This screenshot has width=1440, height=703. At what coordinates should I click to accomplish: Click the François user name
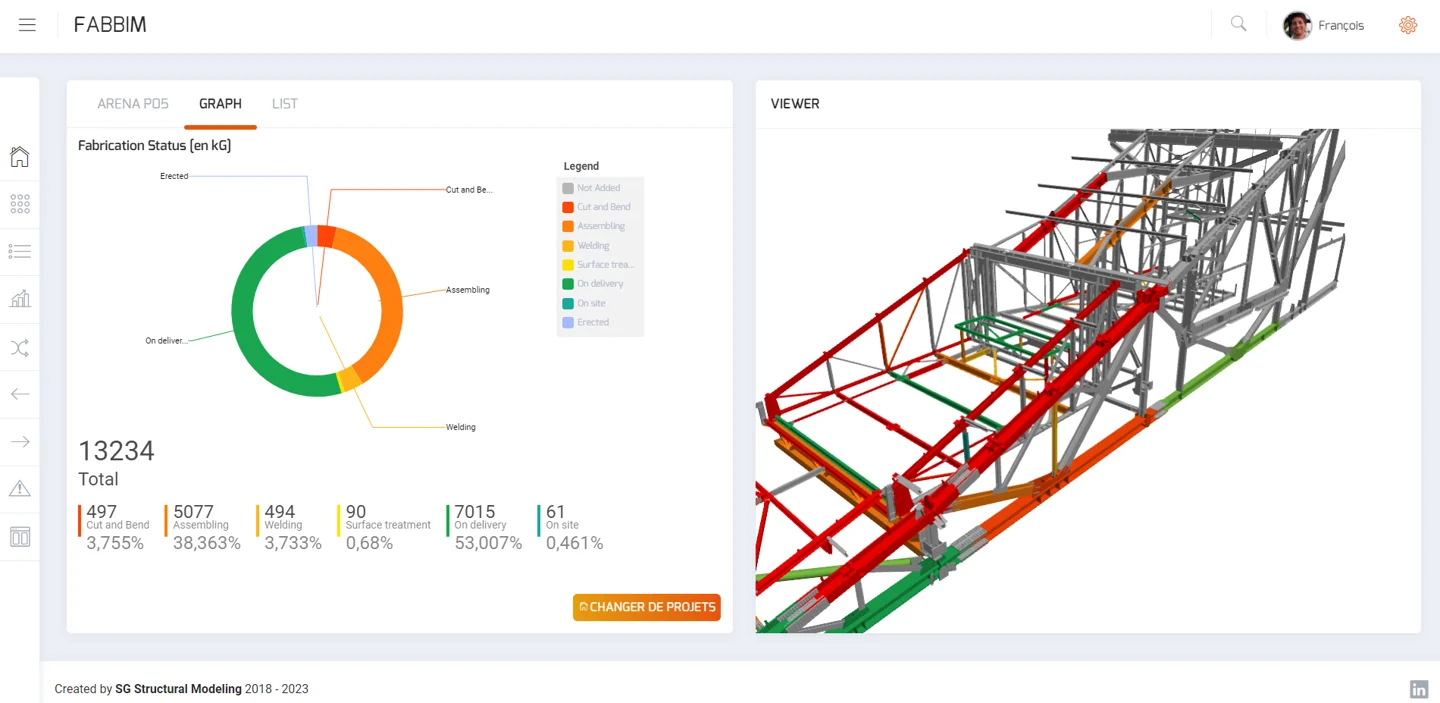[1341, 25]
